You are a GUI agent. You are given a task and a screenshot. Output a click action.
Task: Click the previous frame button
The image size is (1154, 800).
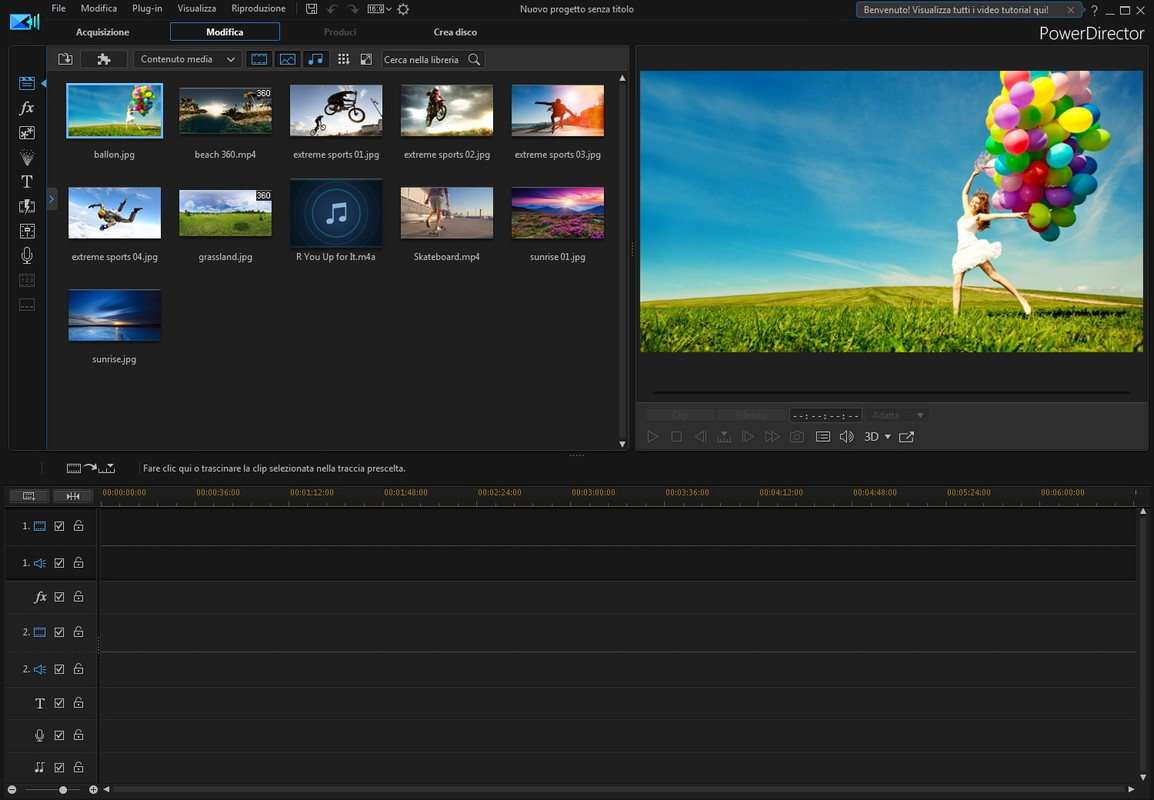[x=700, y=437]
